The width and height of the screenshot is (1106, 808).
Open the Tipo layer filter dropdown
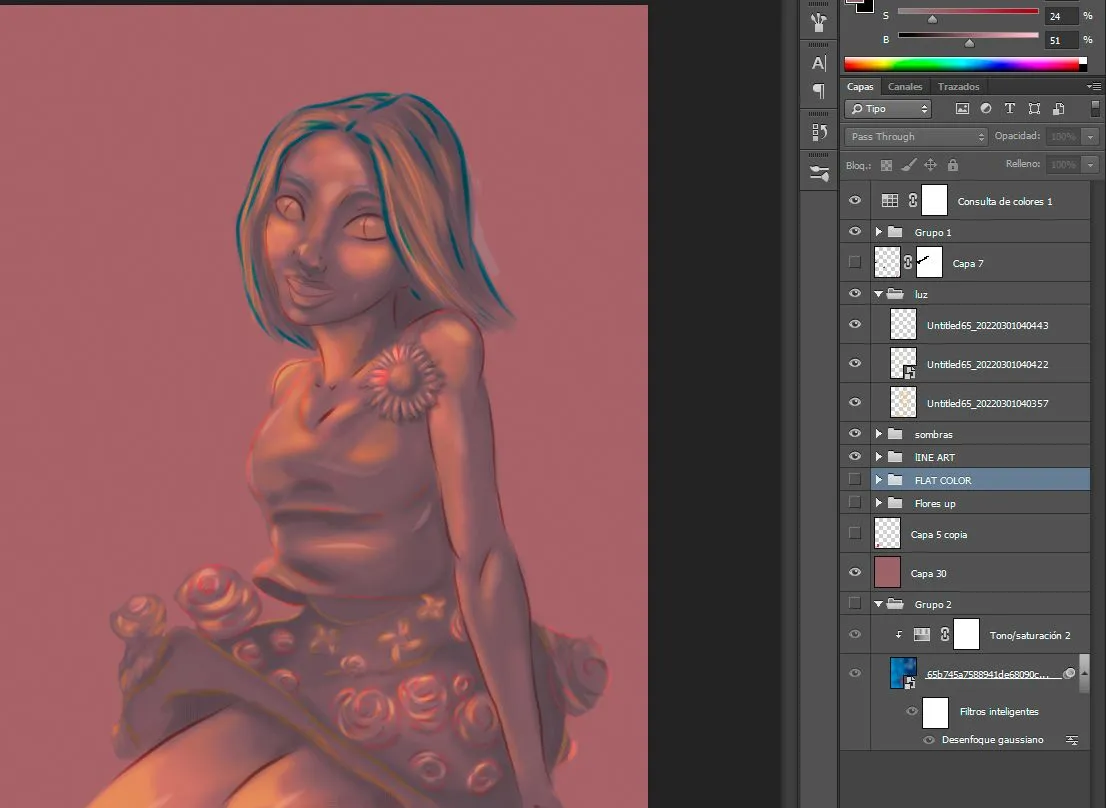pos(888,109)
